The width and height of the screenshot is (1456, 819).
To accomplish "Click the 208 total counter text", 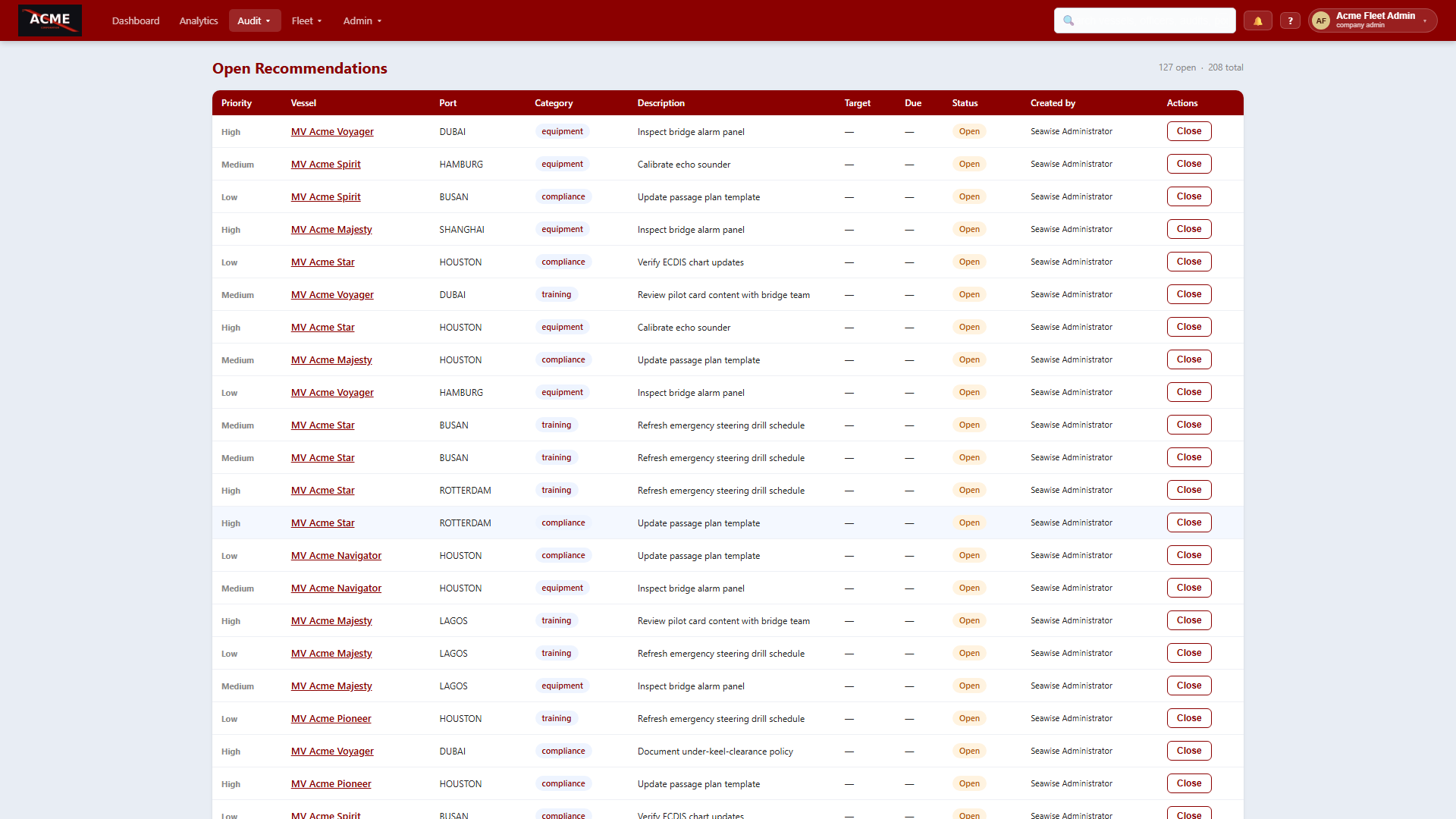I will (x=1225, y=67).
